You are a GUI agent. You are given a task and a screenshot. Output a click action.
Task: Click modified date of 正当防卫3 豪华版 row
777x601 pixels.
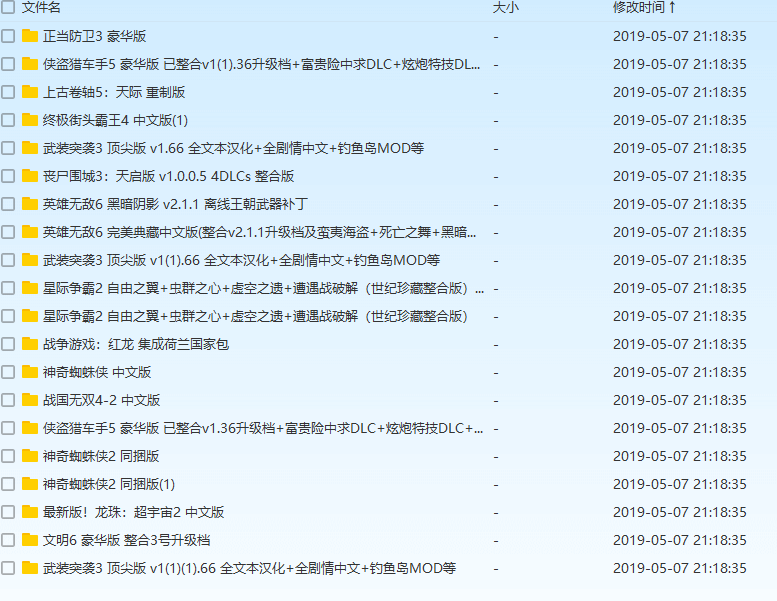point(679,36)
